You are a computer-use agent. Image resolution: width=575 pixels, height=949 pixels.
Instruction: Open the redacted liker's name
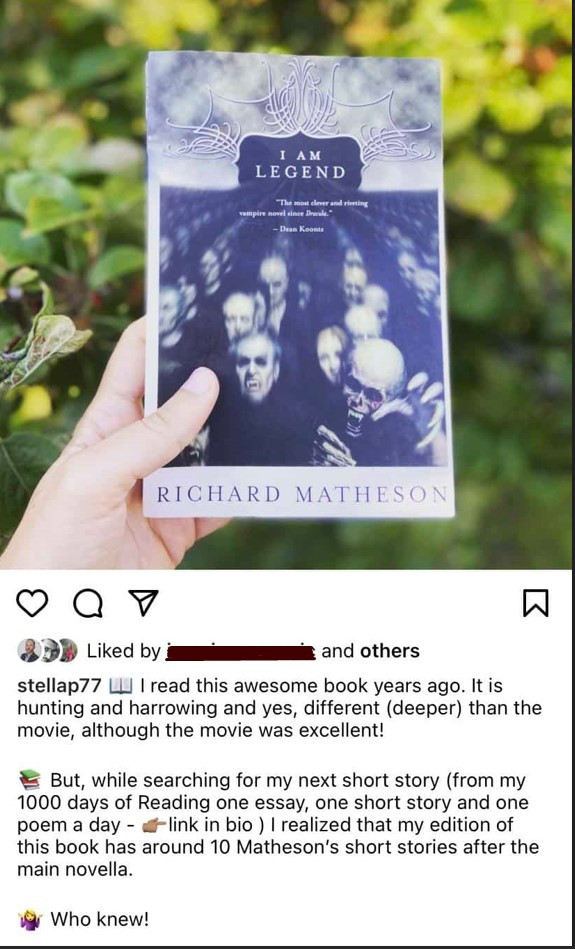(240, 652)
